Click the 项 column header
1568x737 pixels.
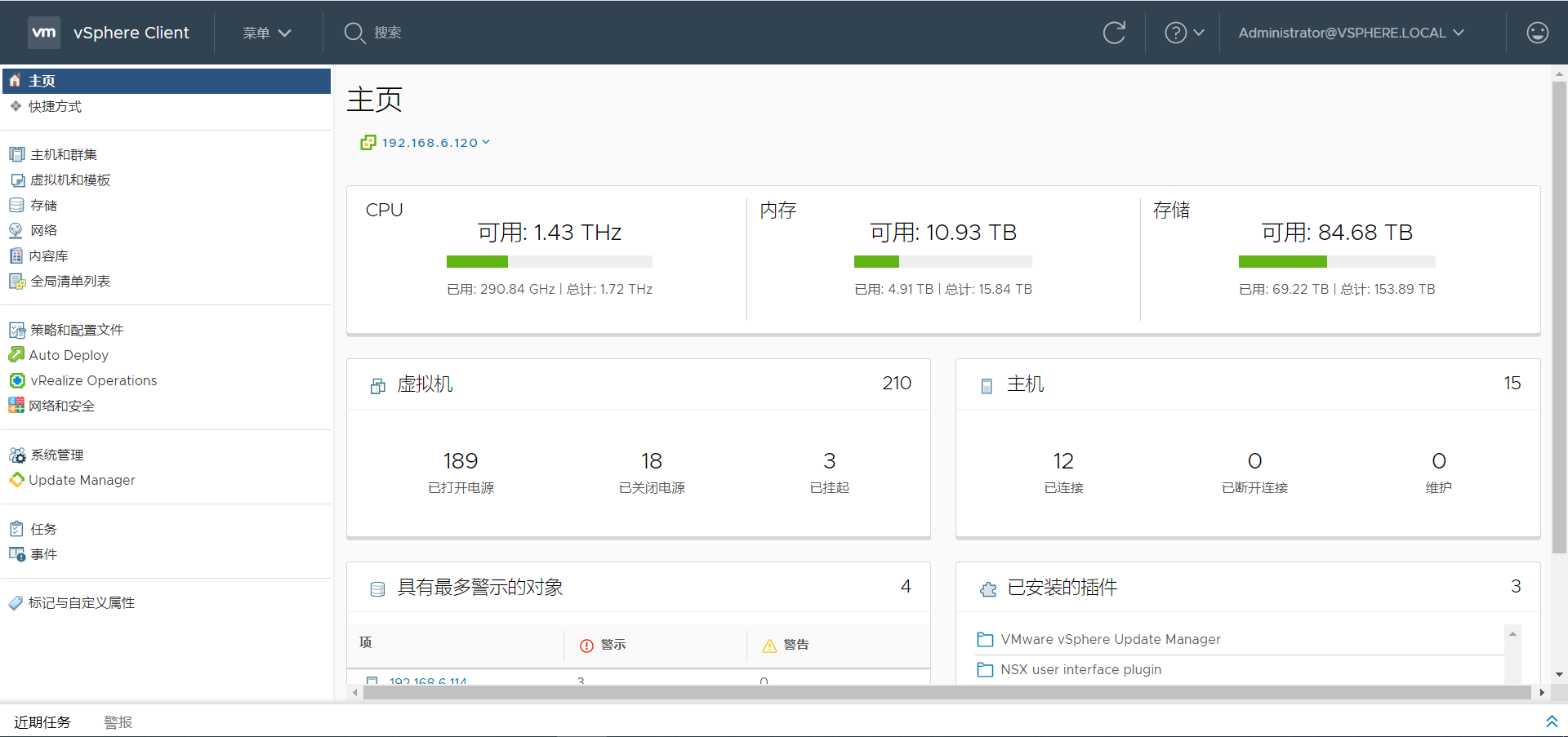(366, 642)
